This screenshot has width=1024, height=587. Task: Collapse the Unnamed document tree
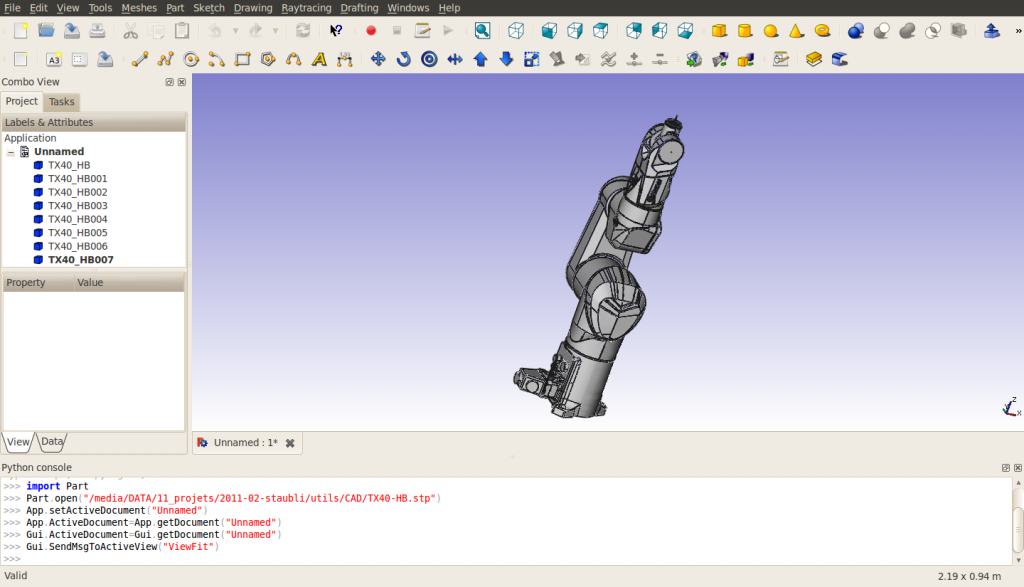tap(10, 152)
